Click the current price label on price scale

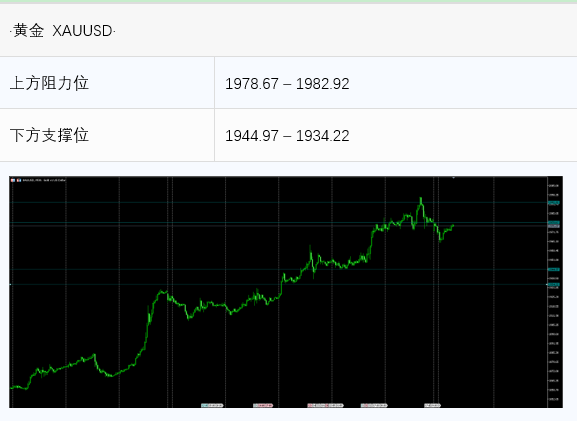coord(554,226)
